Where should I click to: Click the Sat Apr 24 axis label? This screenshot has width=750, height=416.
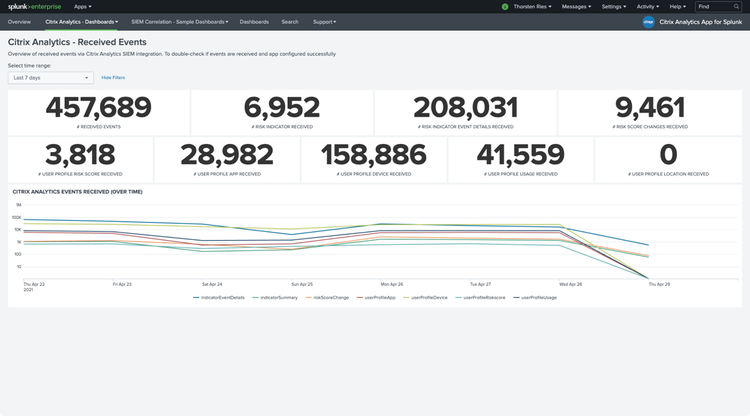coord(212,284)
